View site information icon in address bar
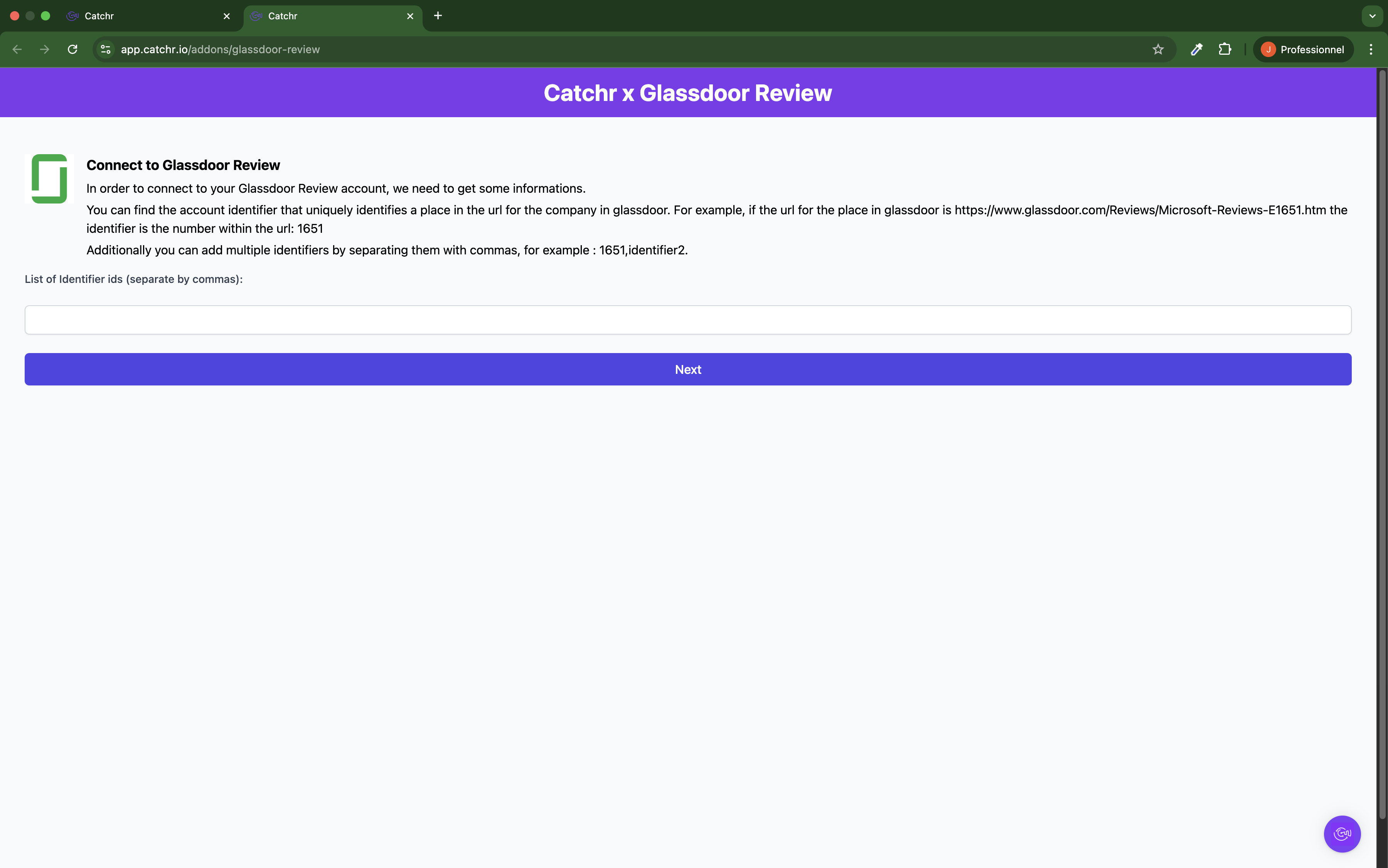 [106, 49]
